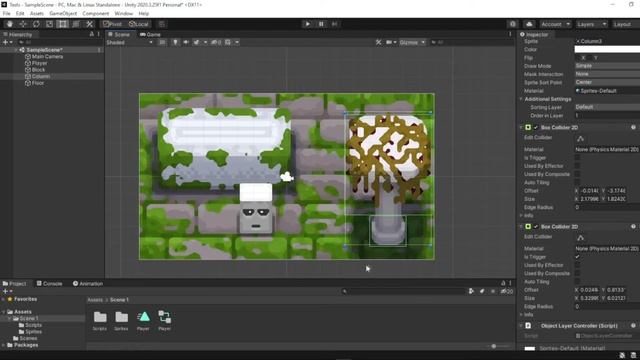Open the Window menu
Image resolution: width=640 pixels, height=360 pixels.
123,13
